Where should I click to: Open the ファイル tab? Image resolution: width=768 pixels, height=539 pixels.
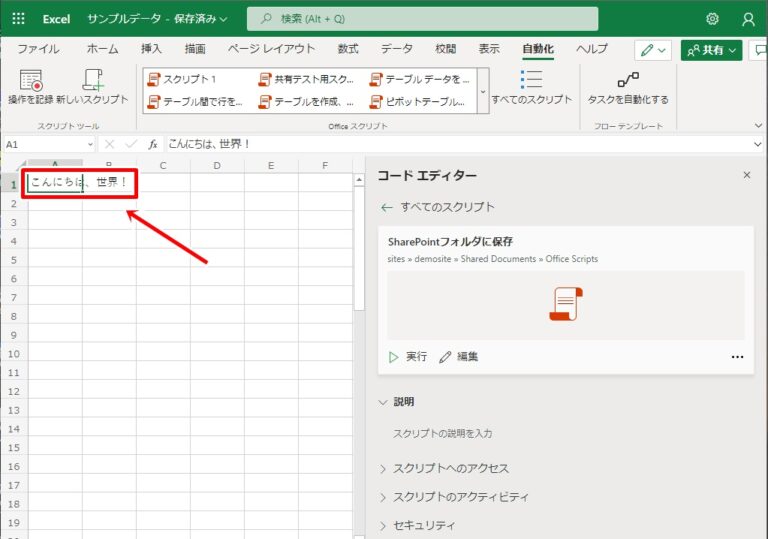click(x=38, y=49)
